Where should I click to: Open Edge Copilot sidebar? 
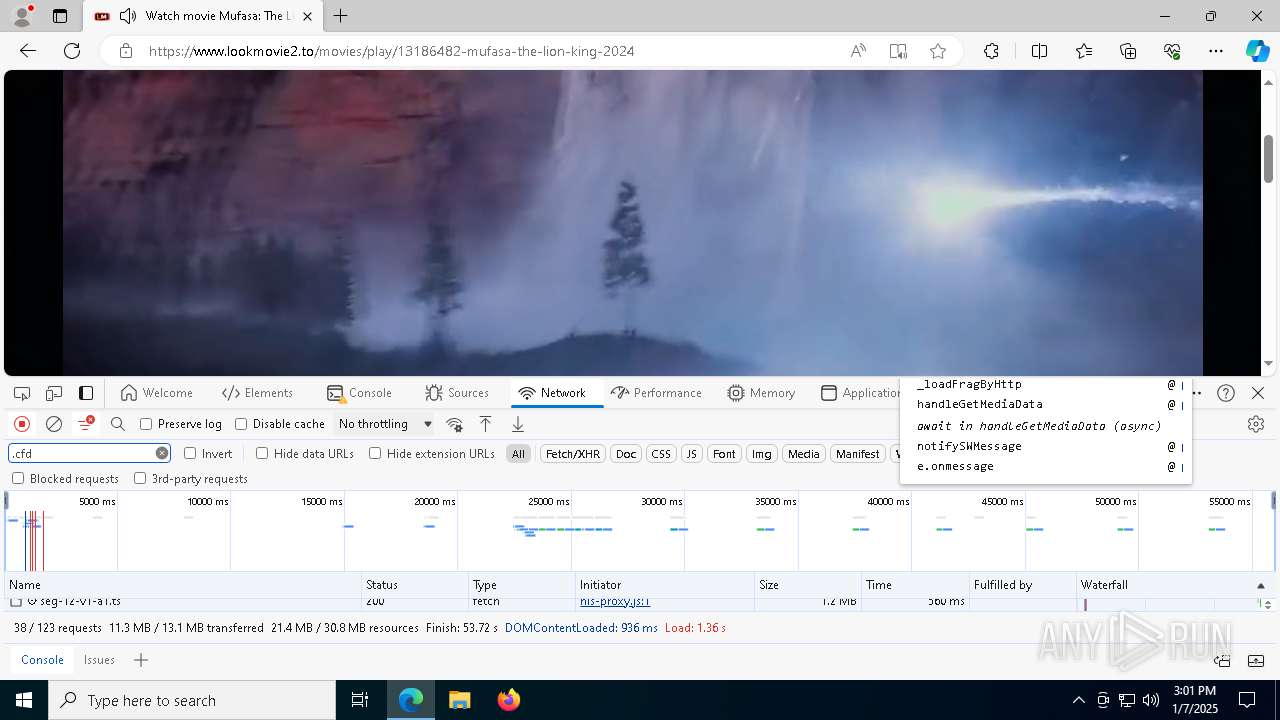pyautogui.click(x=1257, y=51)
